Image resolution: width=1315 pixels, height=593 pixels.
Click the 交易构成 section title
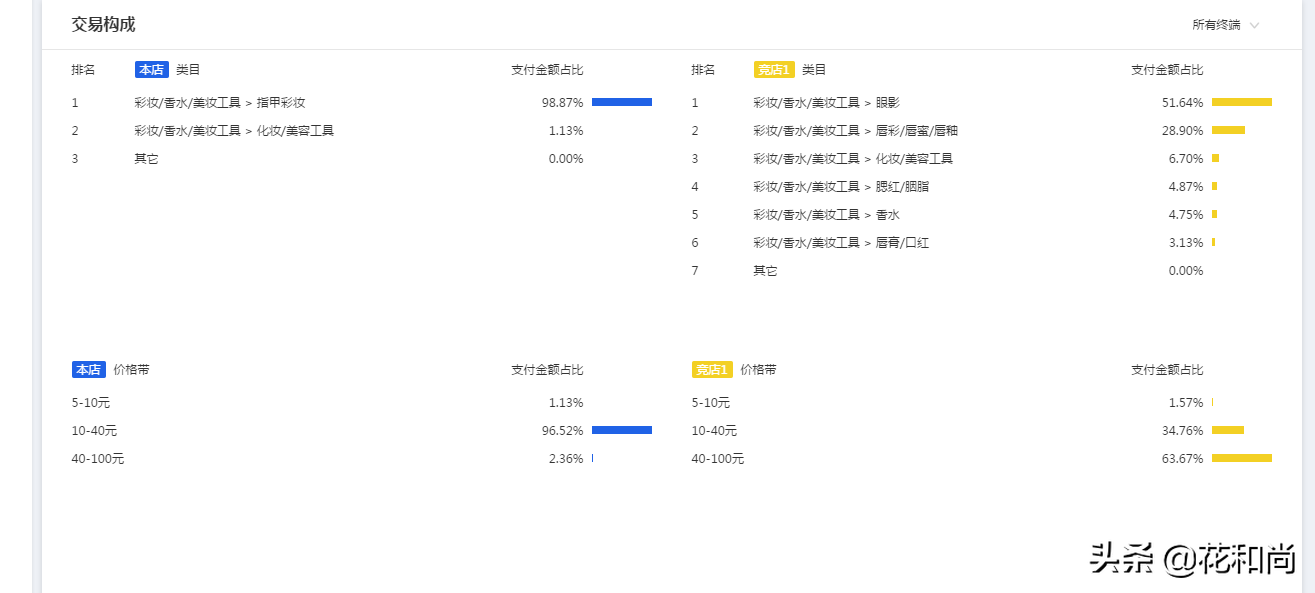(102, 24)
